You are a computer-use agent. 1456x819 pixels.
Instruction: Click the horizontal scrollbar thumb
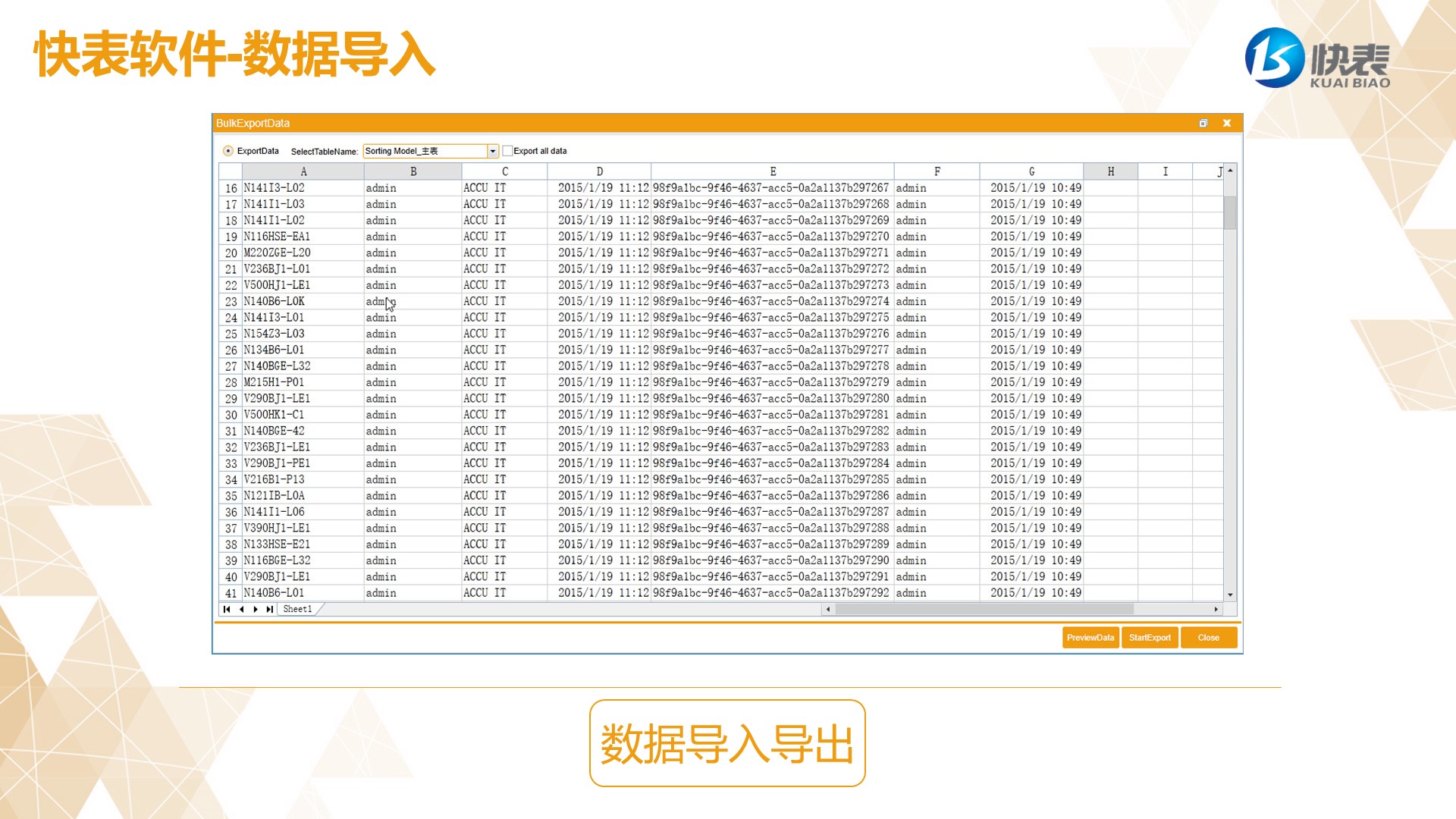(984, 609)
